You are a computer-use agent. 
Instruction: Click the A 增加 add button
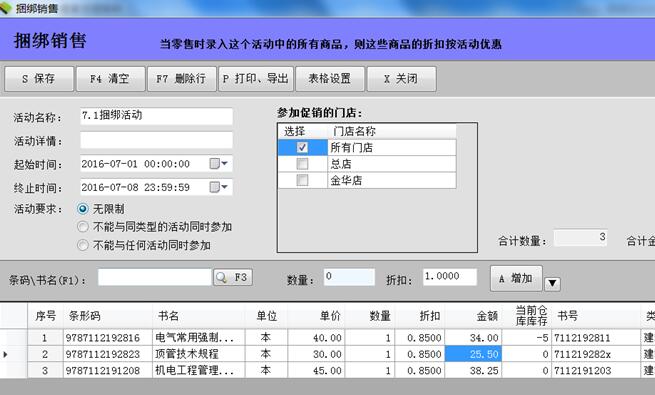click(x=516, y=278)
